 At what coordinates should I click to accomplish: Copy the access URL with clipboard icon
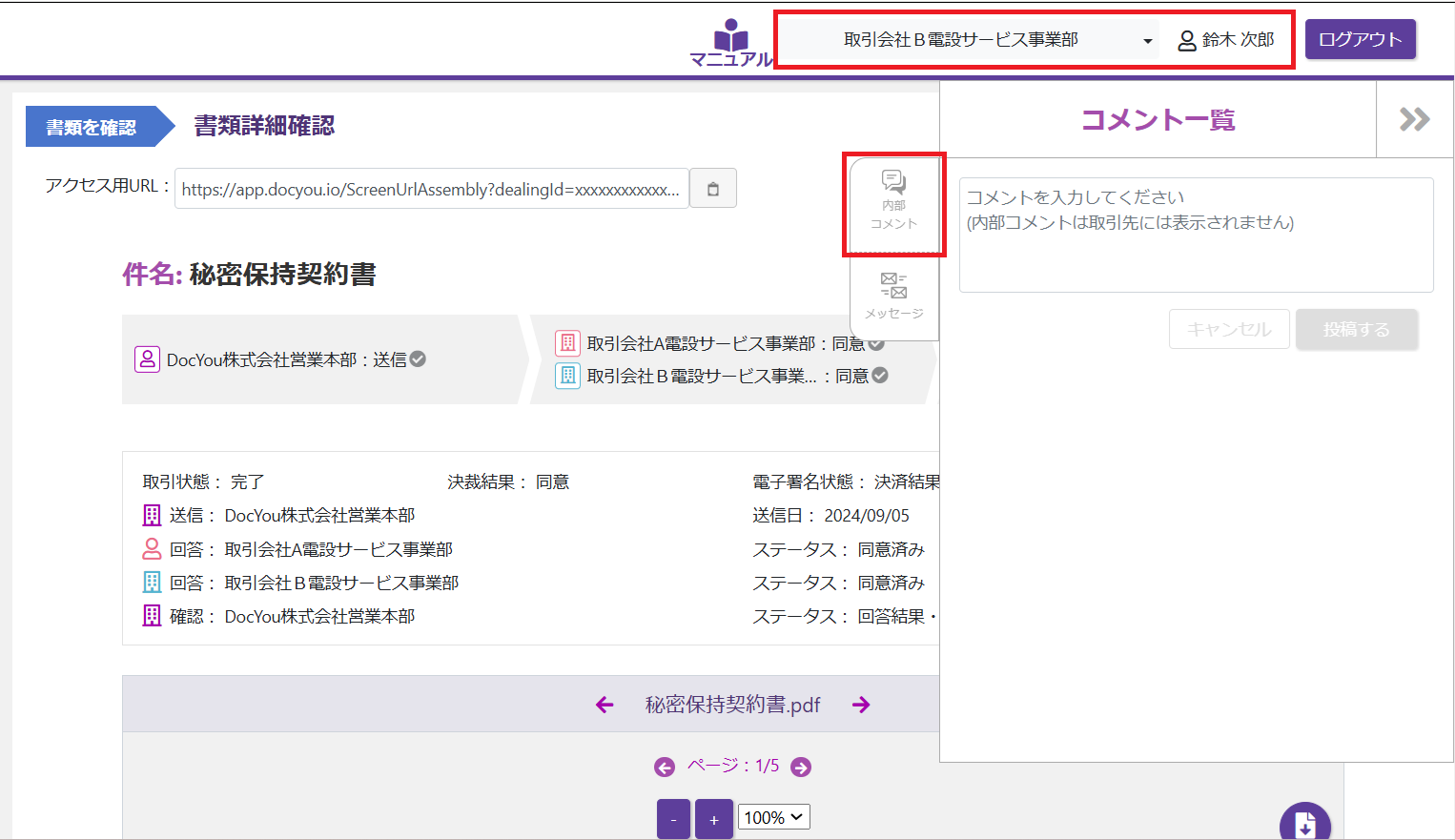(x=712, y=189)
